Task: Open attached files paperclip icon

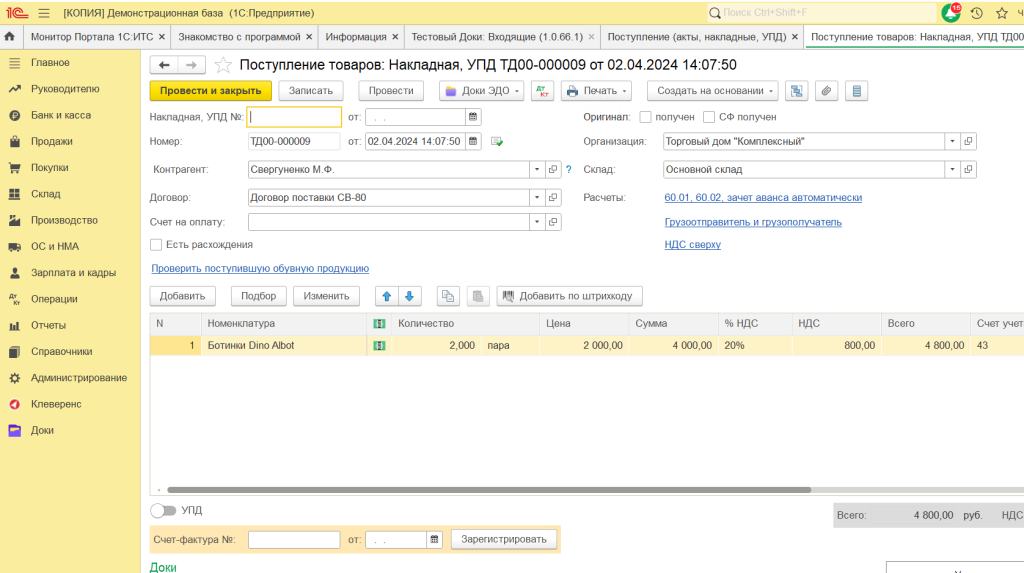Action: pyautogui.click(x=826, y=91)
